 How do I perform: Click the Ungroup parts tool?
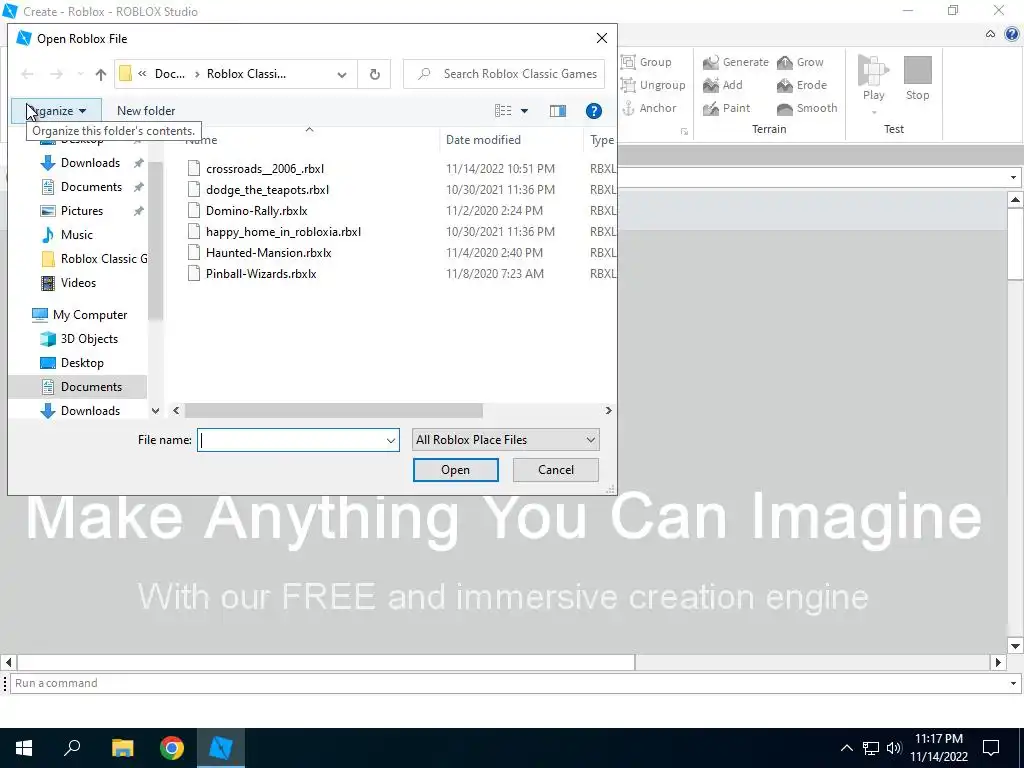(653, 85)
